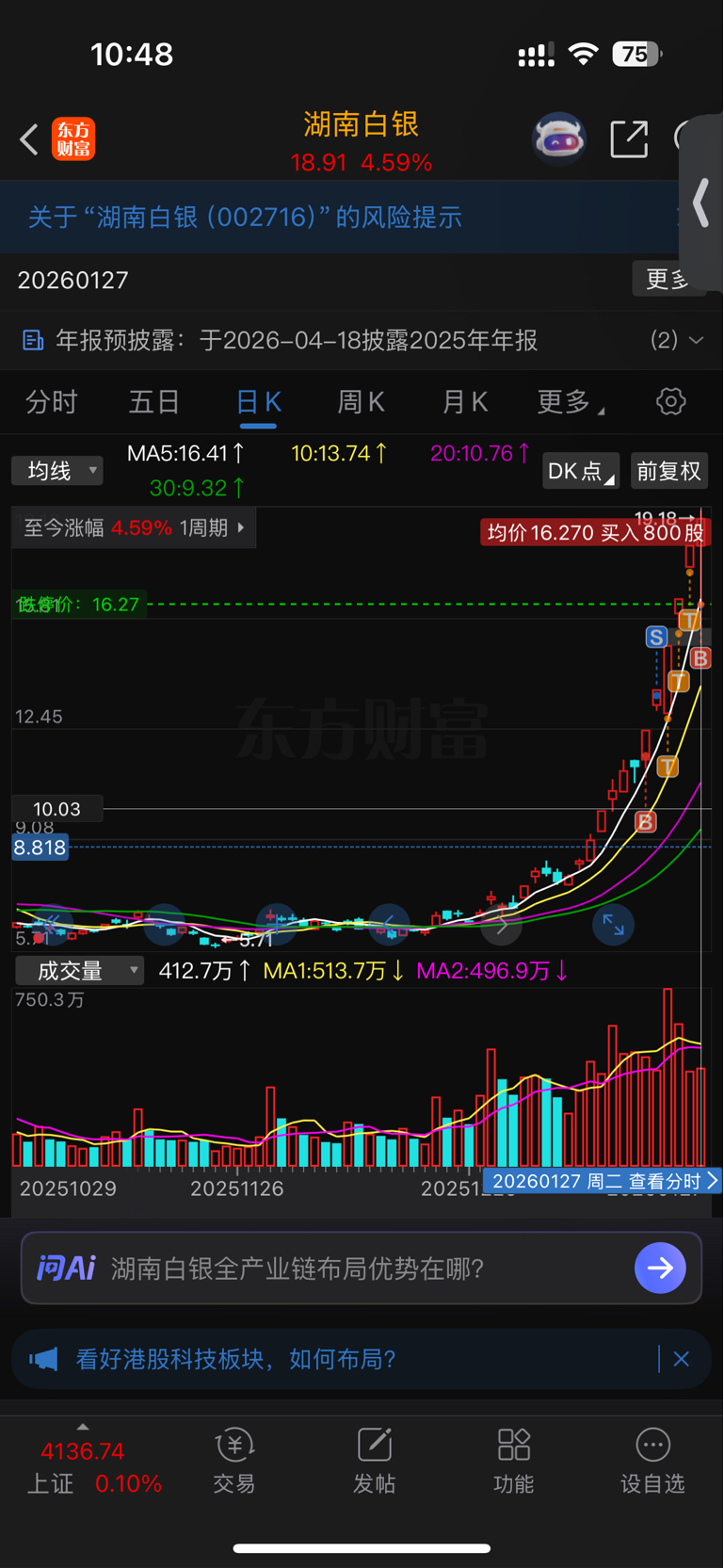
Task: Switch to 周K tab
Action: coord(362,402)
